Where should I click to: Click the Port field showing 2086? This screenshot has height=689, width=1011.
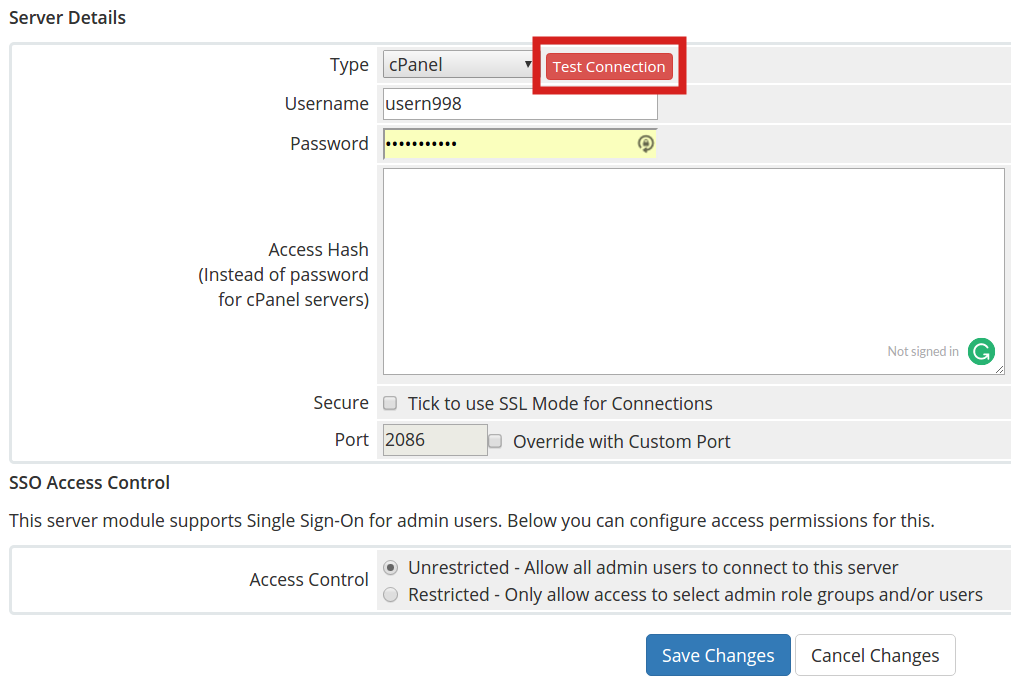click(434, 440)
